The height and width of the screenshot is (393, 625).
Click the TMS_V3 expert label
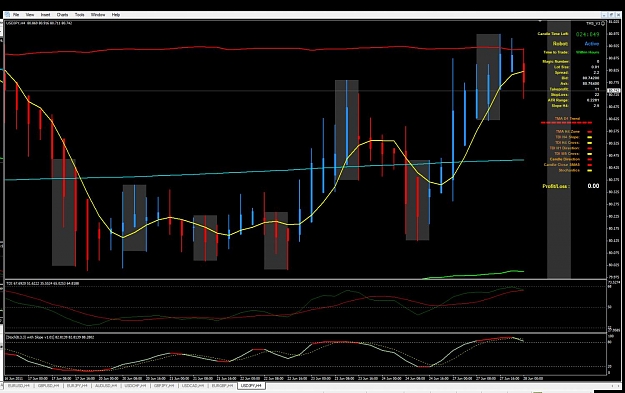(593, 24)
